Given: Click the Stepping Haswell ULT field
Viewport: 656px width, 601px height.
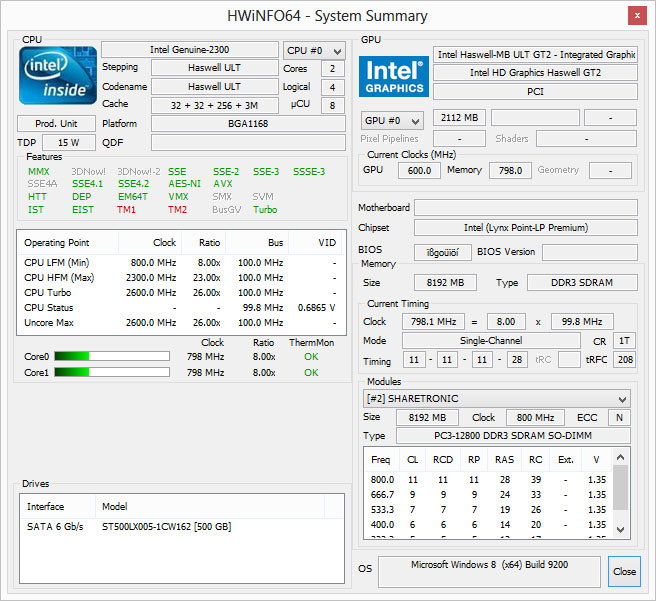Looking at the screenshot, I should click(x=214, y=68).
